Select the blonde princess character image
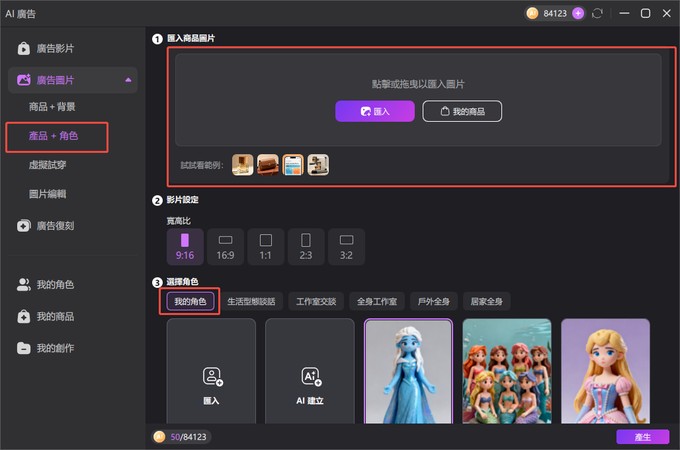The image size is (680, 450). [605, 371]
